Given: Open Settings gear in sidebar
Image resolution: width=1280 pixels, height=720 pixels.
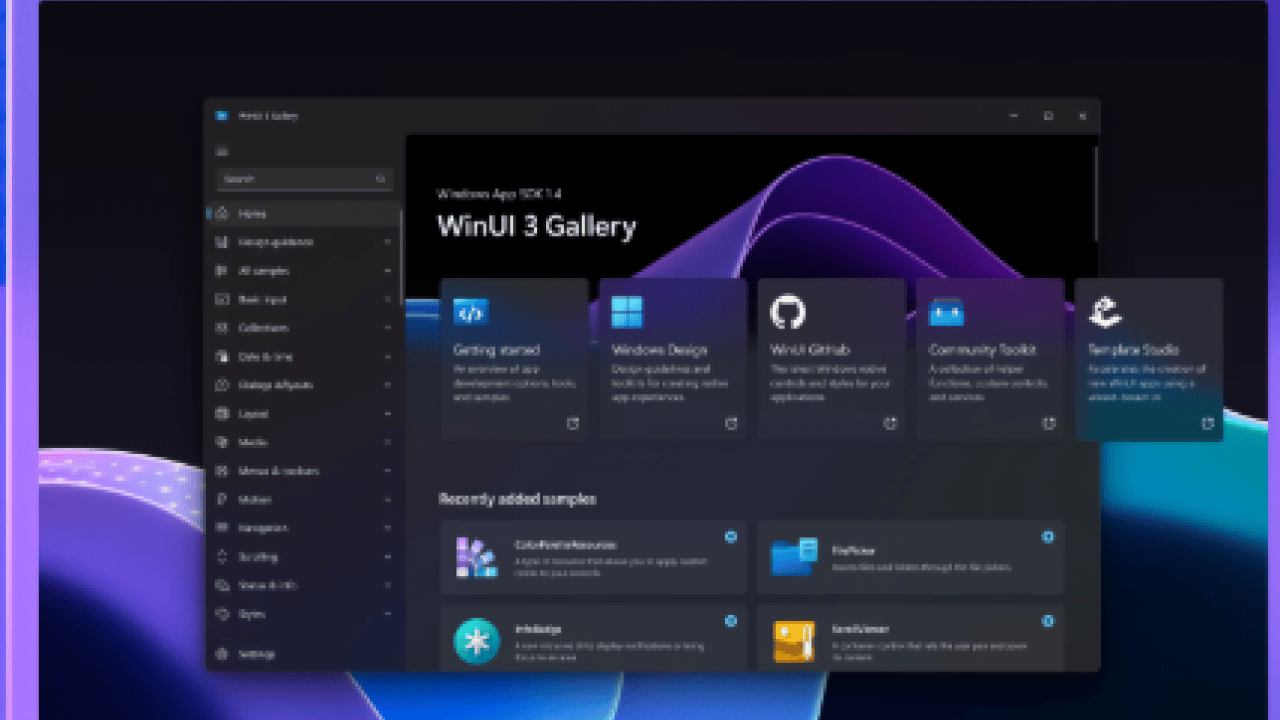Looking at the screenshot, I should pyautogui.click(x=222, y=654).
